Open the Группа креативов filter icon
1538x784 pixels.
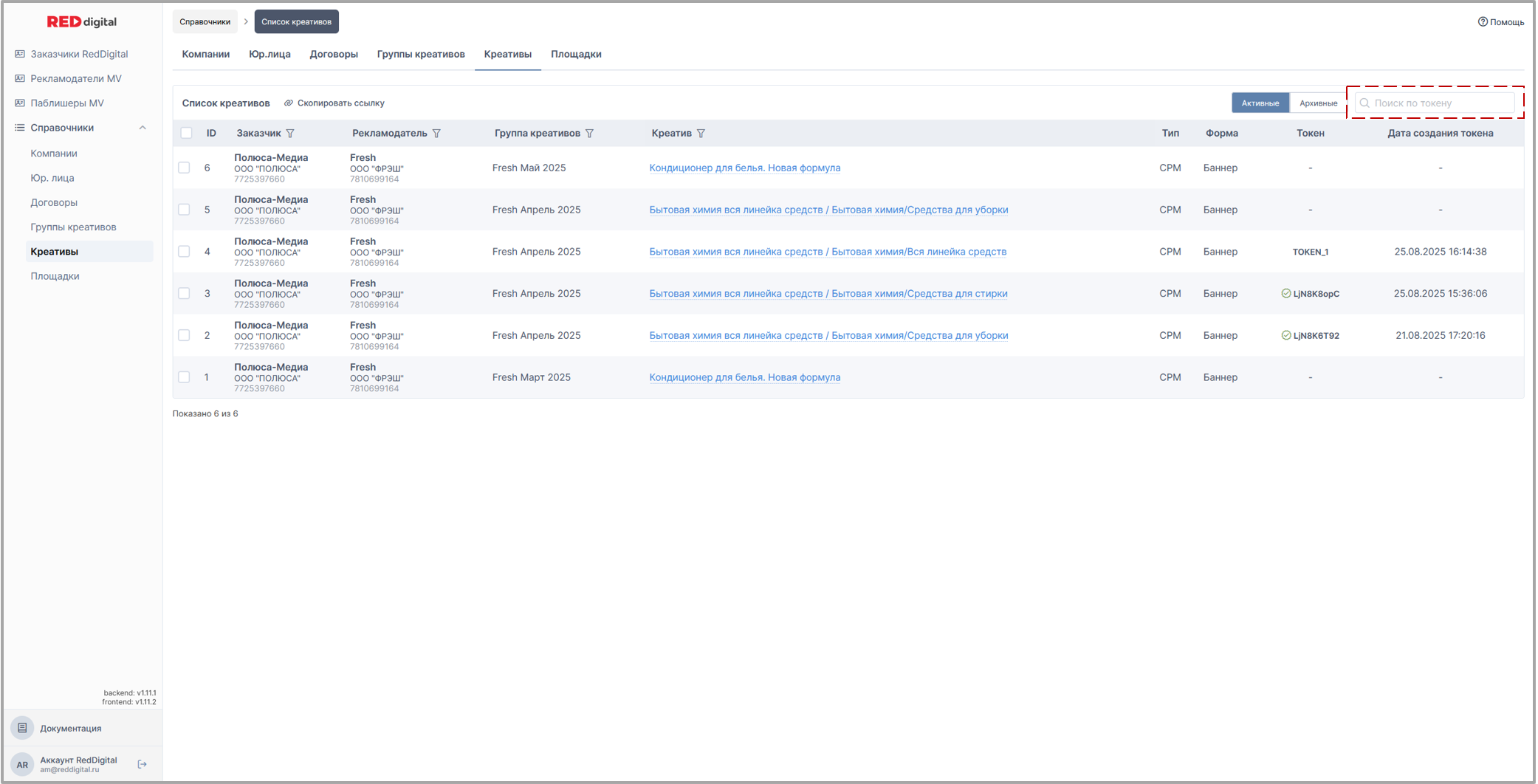pos(589,134)
